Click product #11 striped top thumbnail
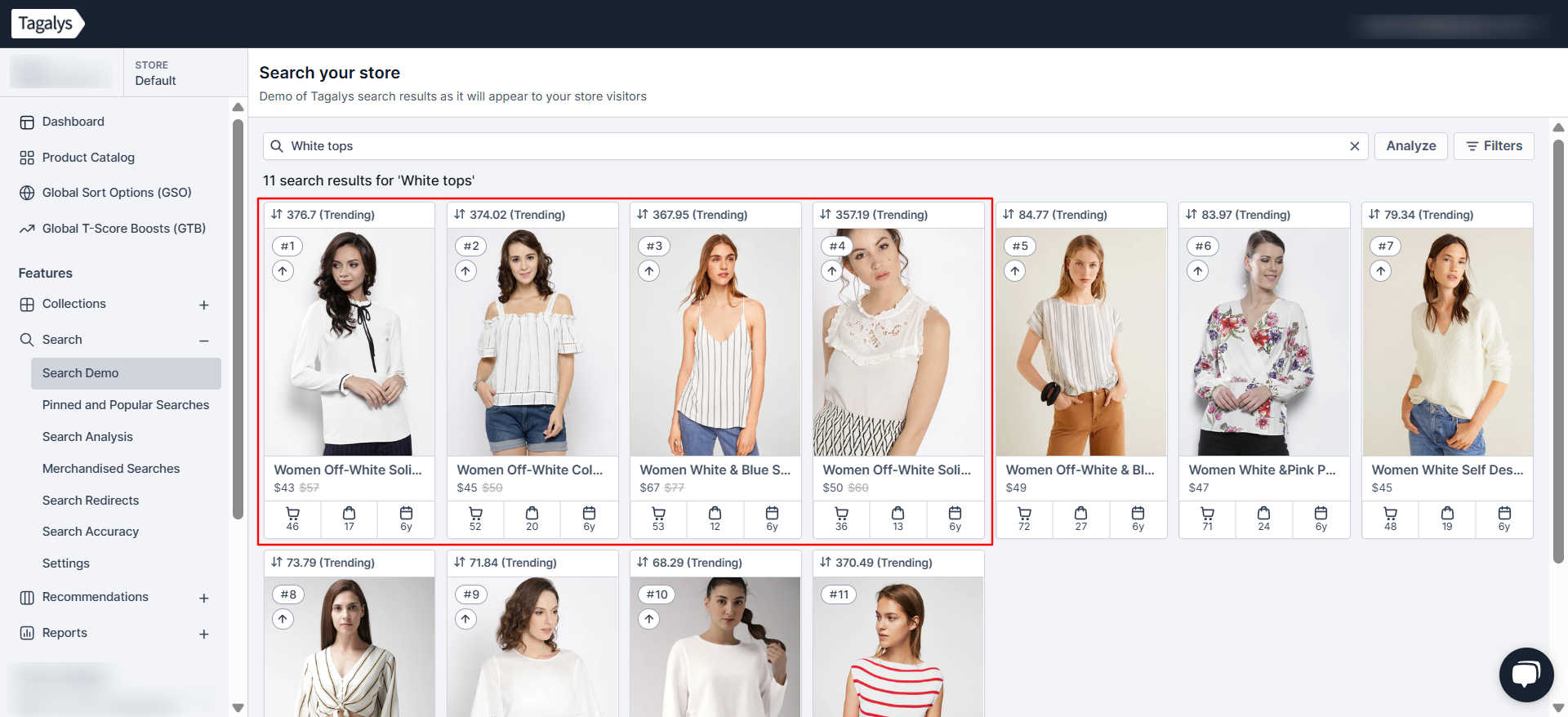 [x=898, y=647]
